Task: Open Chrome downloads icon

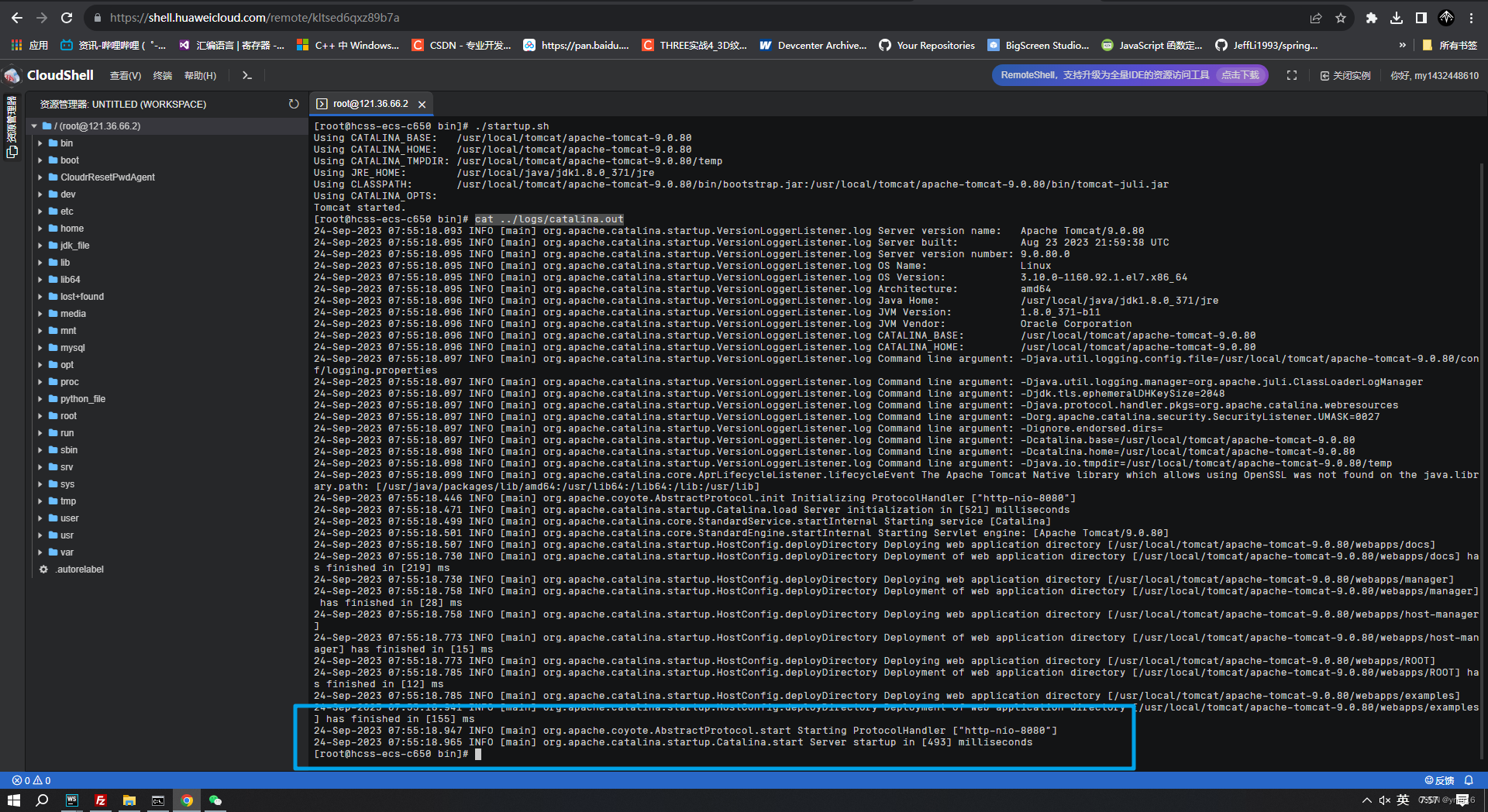Action: 1397,18
